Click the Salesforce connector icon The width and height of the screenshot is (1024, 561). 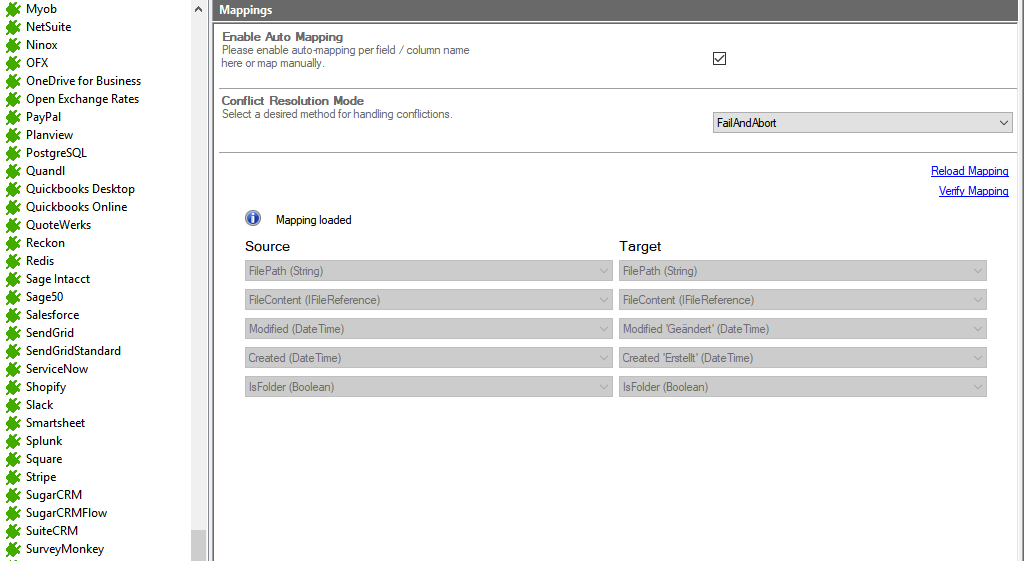[x=12, y=315]
